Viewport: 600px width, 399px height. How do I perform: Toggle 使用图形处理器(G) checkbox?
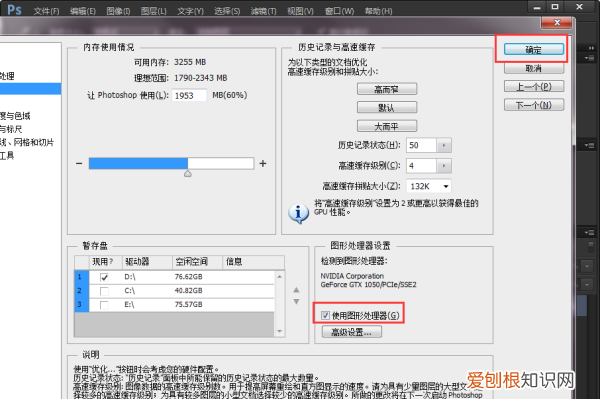click(325, 315)
